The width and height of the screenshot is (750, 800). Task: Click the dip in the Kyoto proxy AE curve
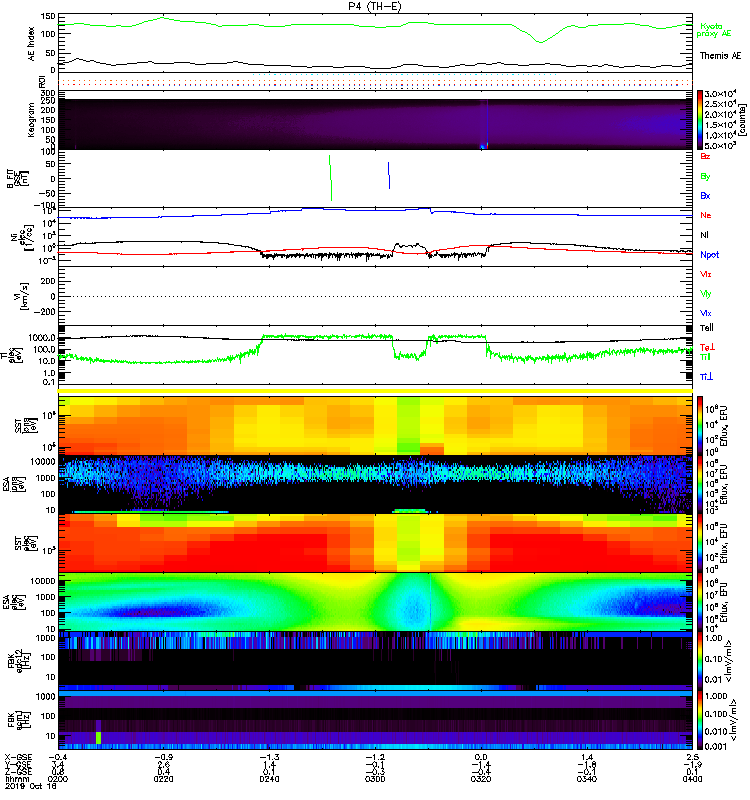tap(540, 41)
